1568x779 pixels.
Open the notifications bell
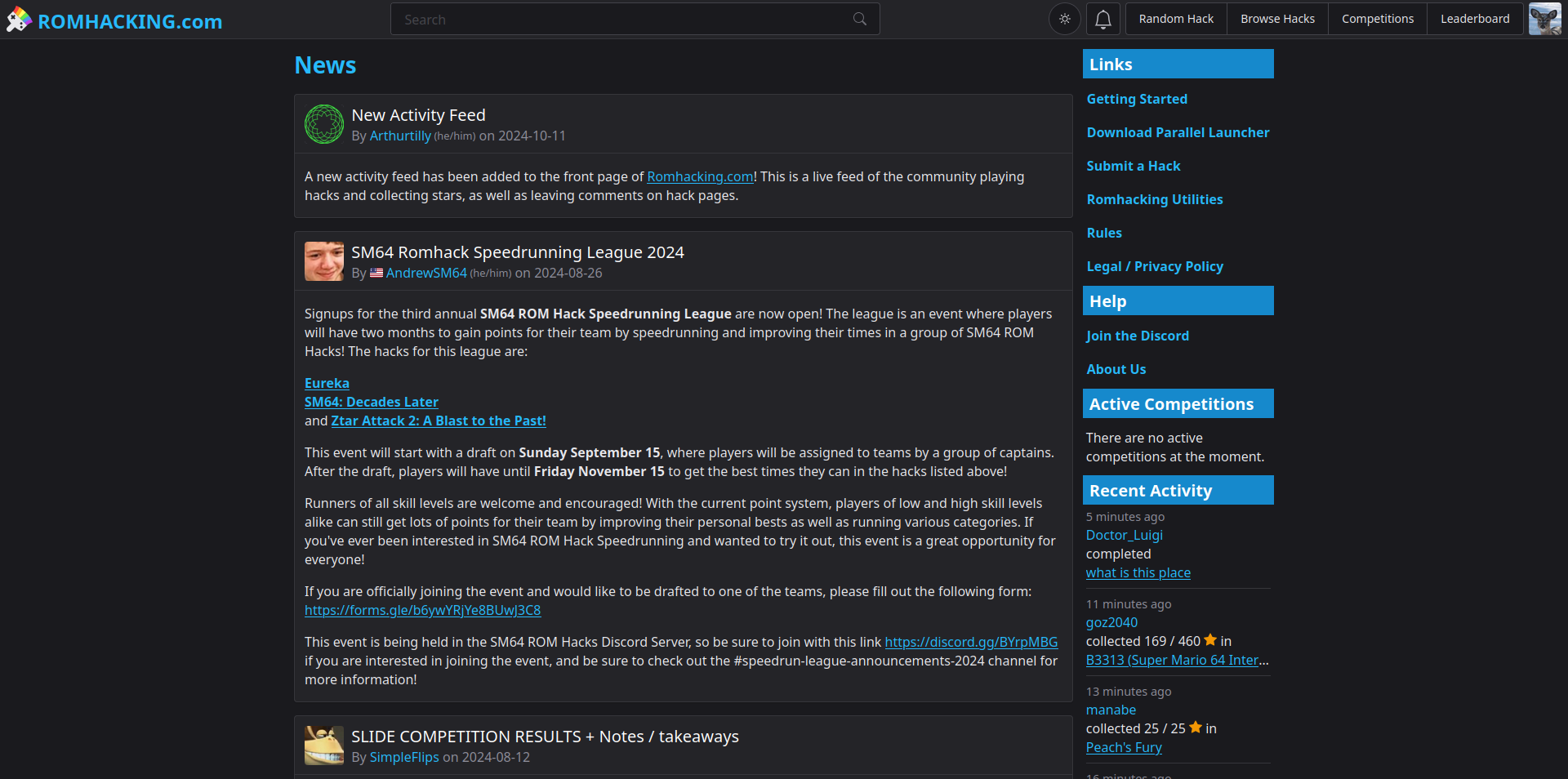(x=1102, y=19)
